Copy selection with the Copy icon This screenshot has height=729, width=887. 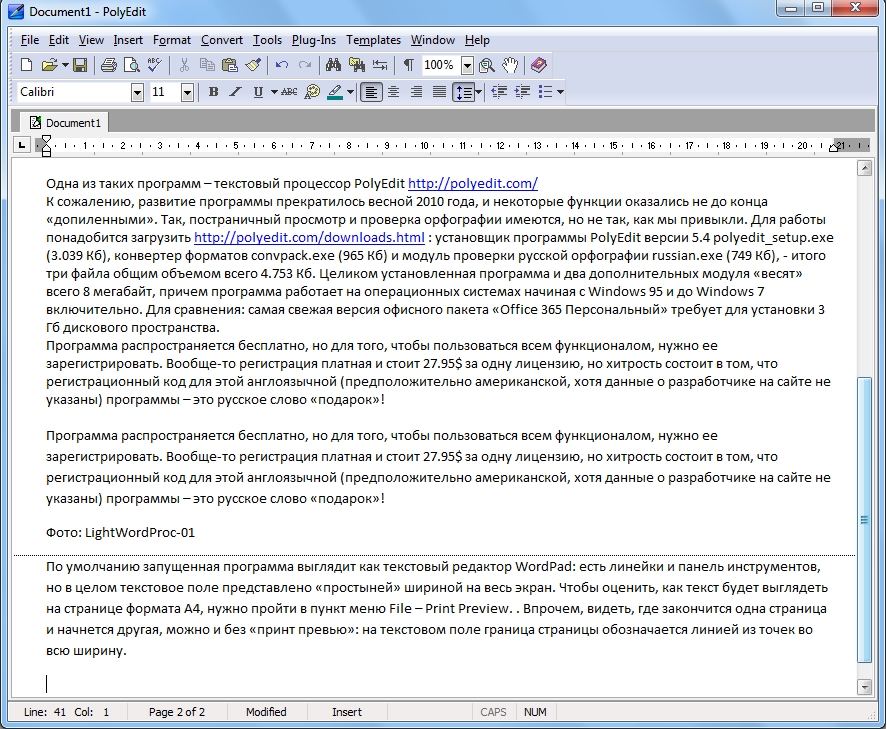pos(207,65)
